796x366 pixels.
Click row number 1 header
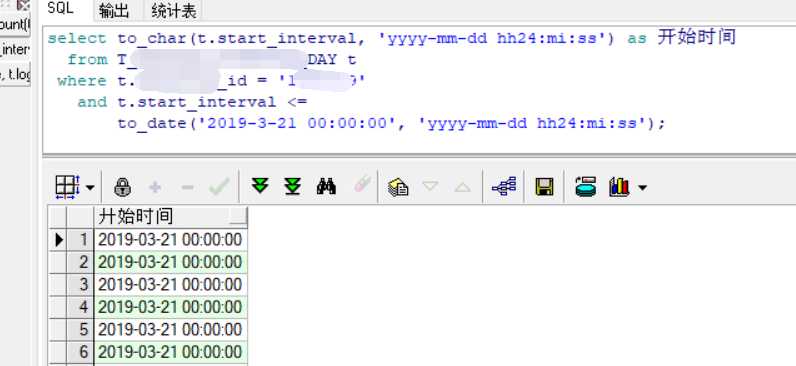tap(80, 239)
